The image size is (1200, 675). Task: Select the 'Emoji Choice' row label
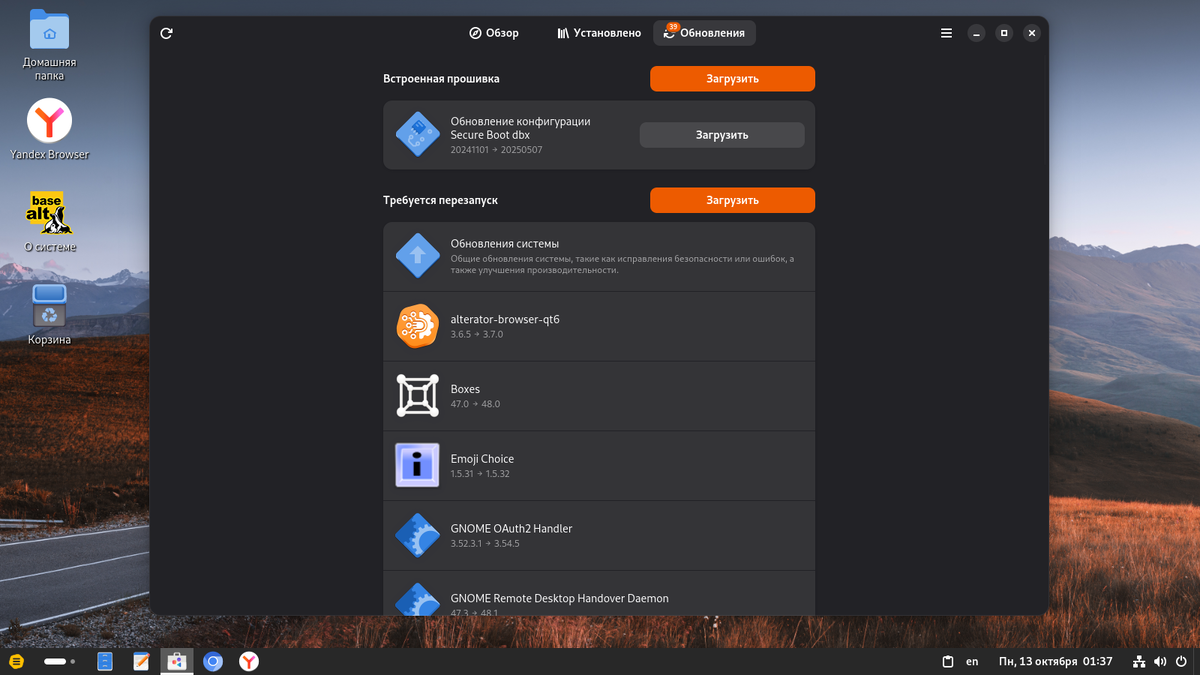pyautogui.click(x=482, y=459)
